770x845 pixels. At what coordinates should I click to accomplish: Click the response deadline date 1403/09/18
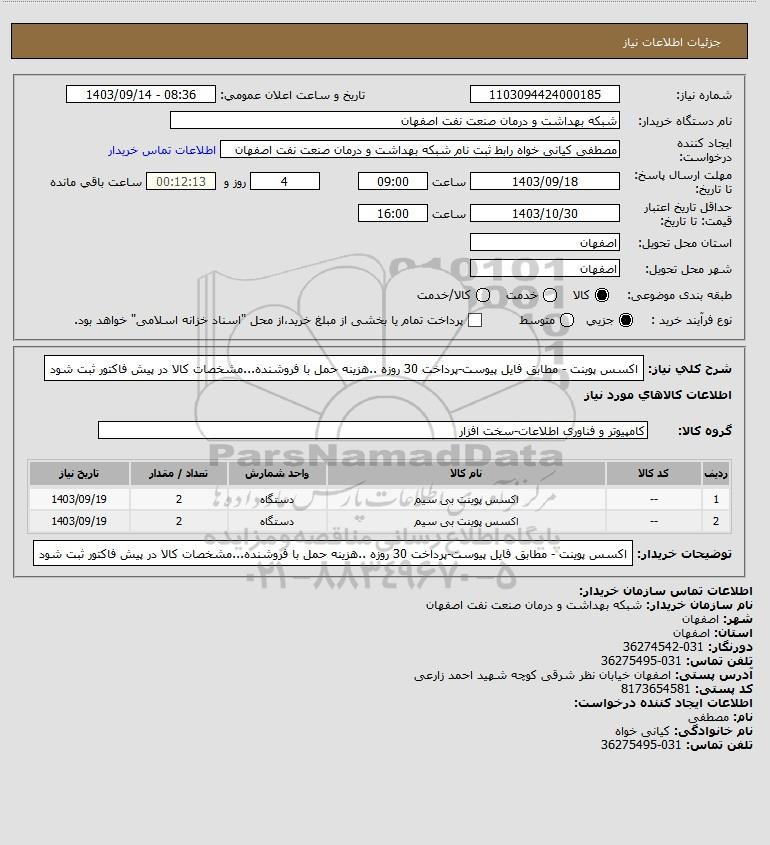545,182
